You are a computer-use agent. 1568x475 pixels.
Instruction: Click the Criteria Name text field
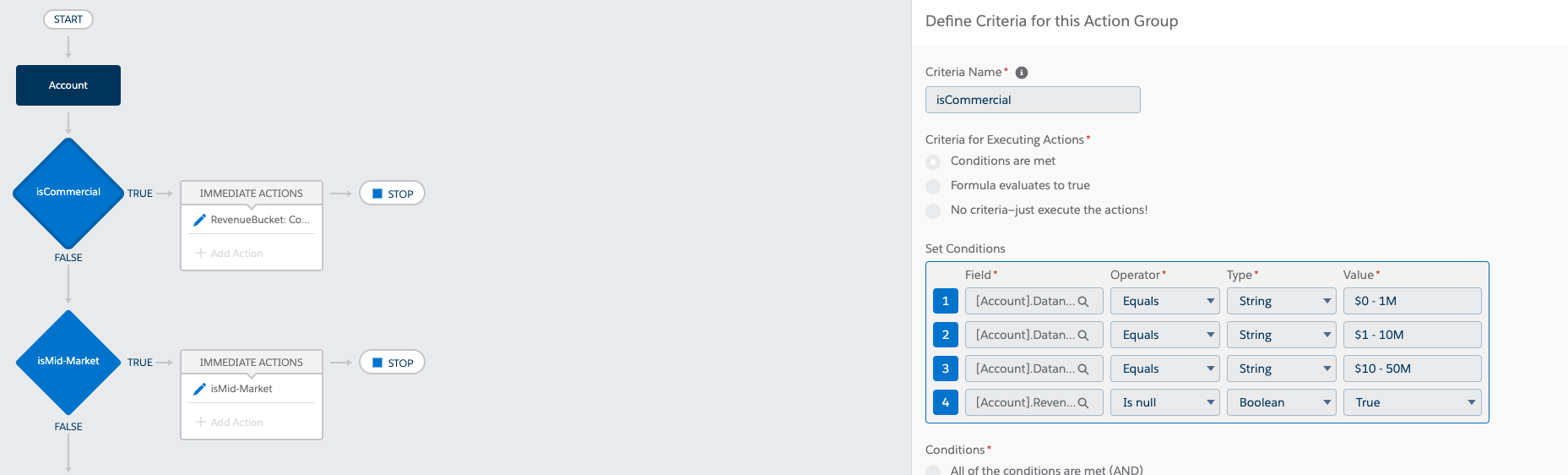(1033, 100)
